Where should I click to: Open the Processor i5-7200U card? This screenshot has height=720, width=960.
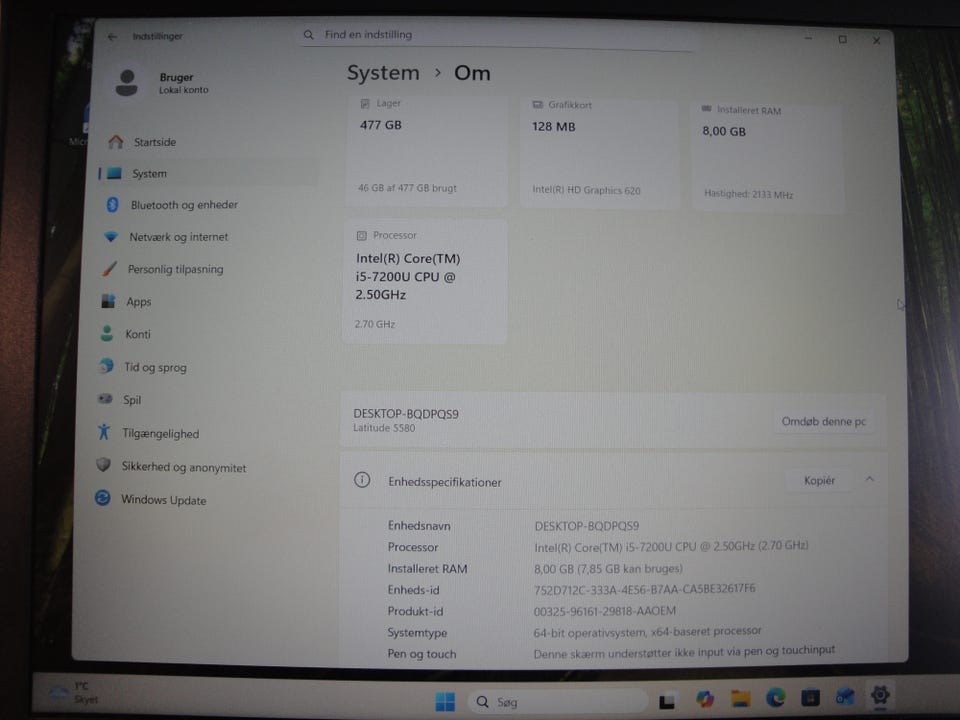coord(425,282)
